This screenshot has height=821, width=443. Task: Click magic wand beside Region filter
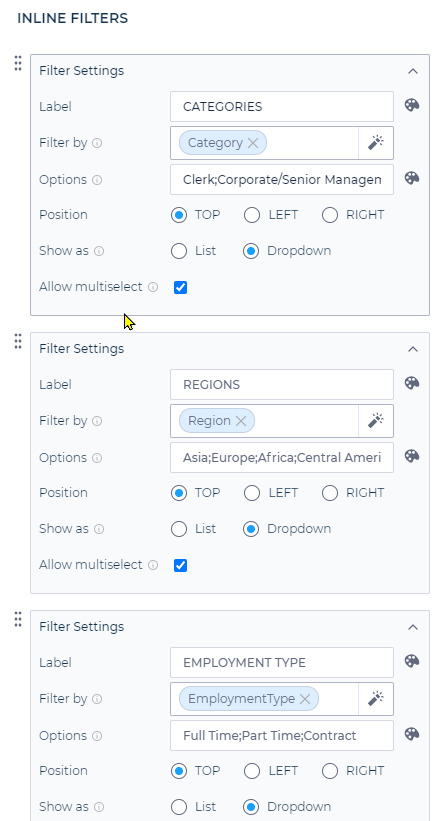point(376,420)
